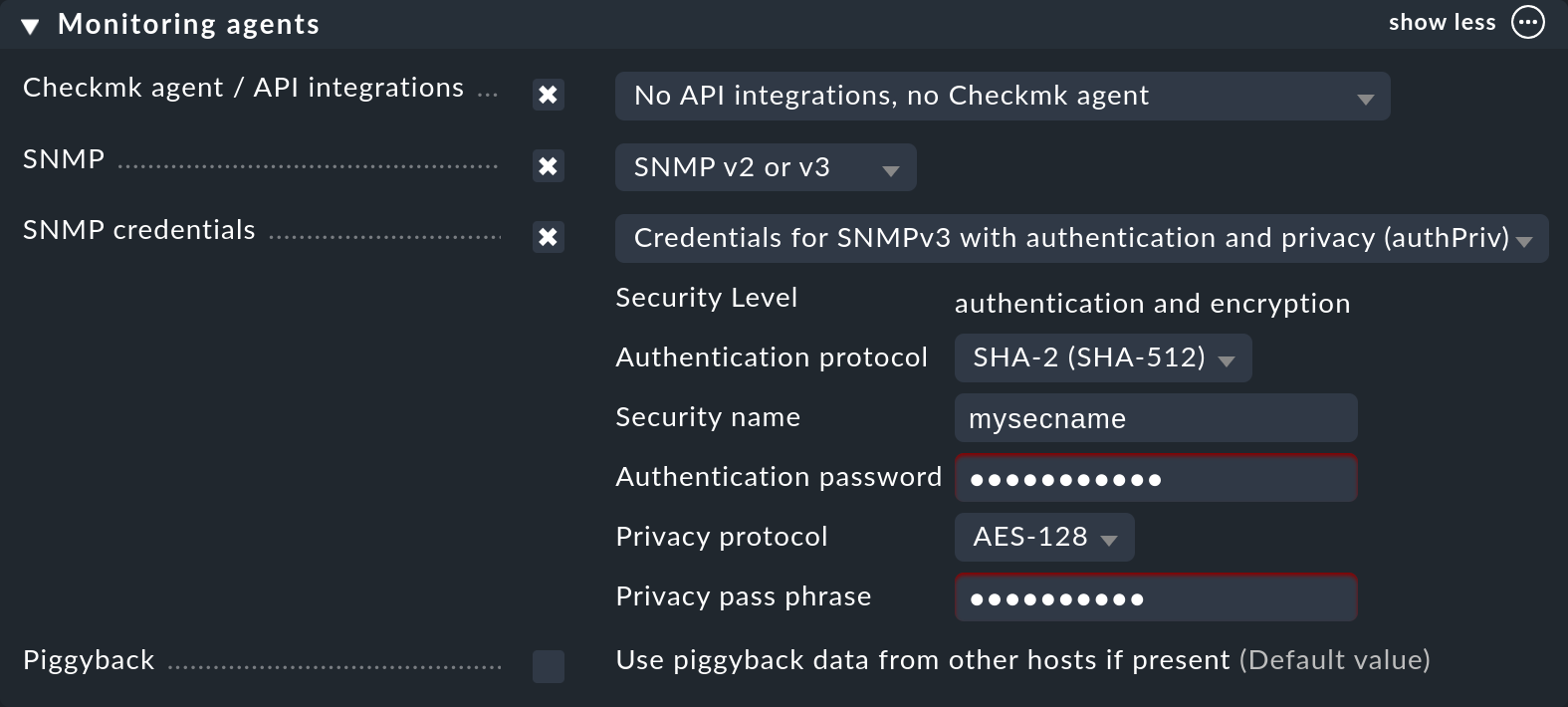
Task: Uncheck the Checkmk agent / API integrations checkbox
Action: pyautogui.click(x=548, y=95)
